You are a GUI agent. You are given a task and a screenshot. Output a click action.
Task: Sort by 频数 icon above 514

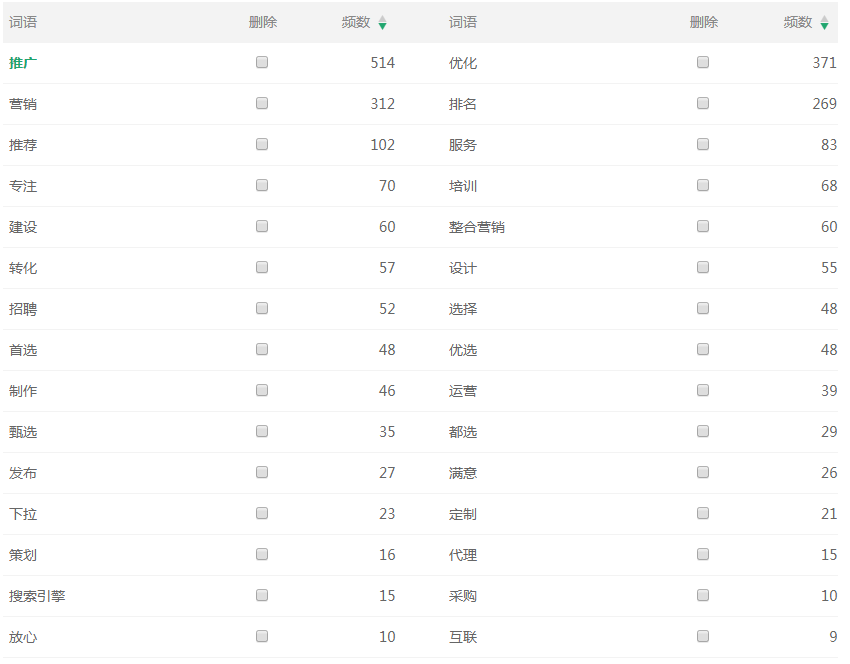(382, 23)
